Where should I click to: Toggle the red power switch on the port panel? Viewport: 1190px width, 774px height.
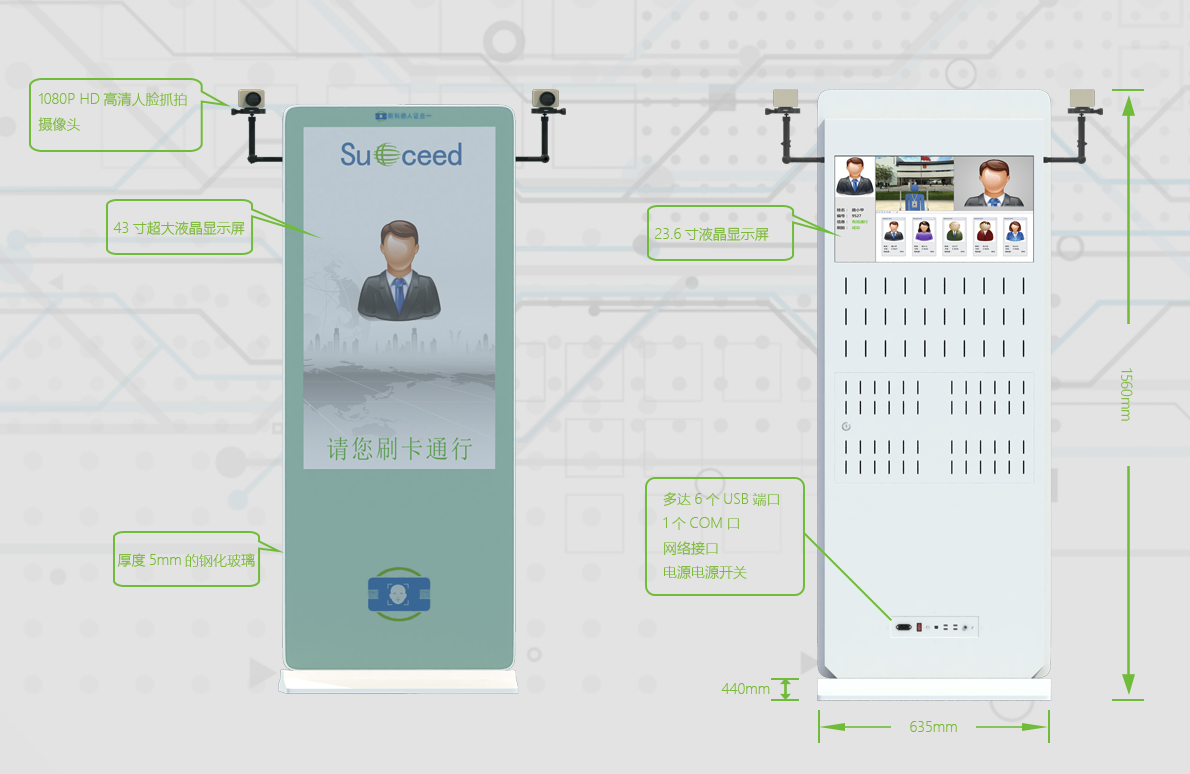tap(919, 628)
